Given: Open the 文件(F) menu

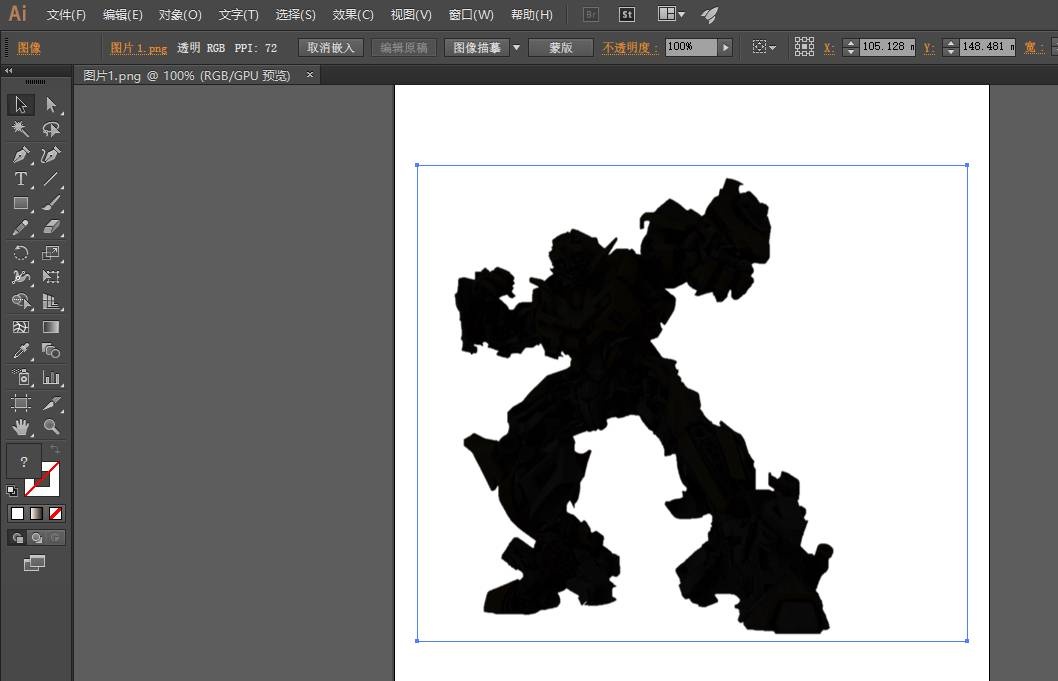Looking at the screenshot, I should click(x=65, y=15).
